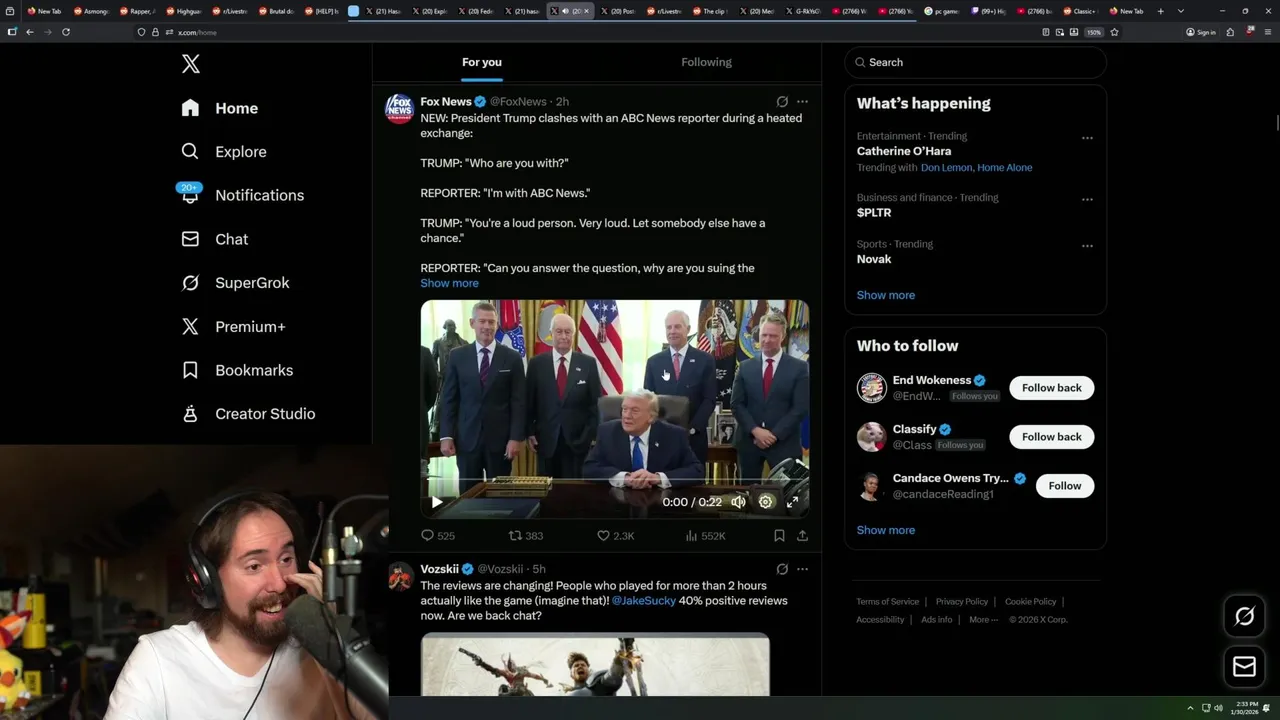This screenshot has height=720, width=1280.
Task: Open the Privacy Policy link
Action: pos(962,602)
